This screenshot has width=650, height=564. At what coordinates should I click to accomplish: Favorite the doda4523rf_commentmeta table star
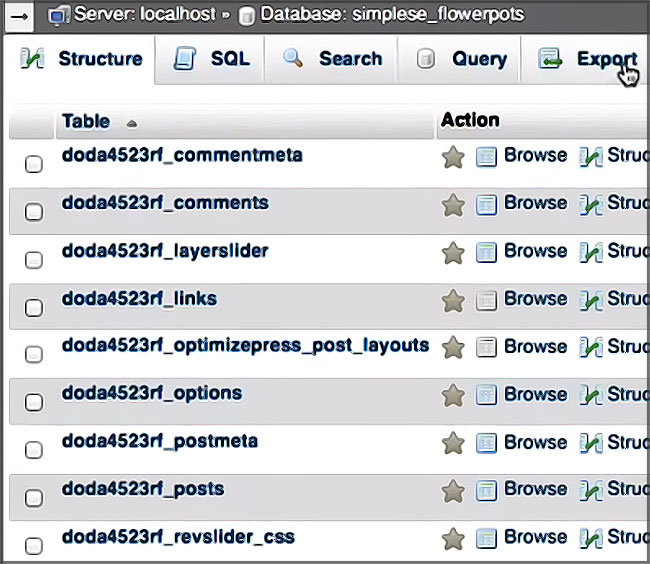click(x=453, y=157)
